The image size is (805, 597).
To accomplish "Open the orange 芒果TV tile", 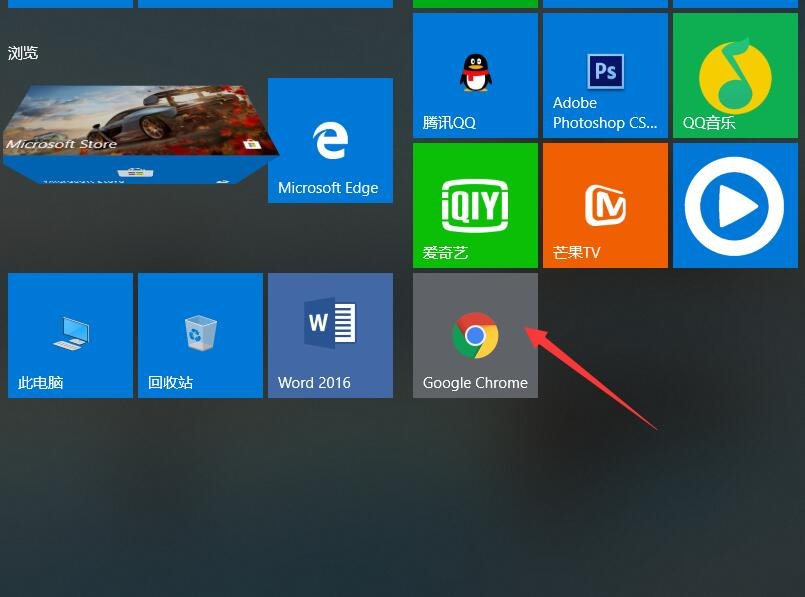I will click(605, 205).
